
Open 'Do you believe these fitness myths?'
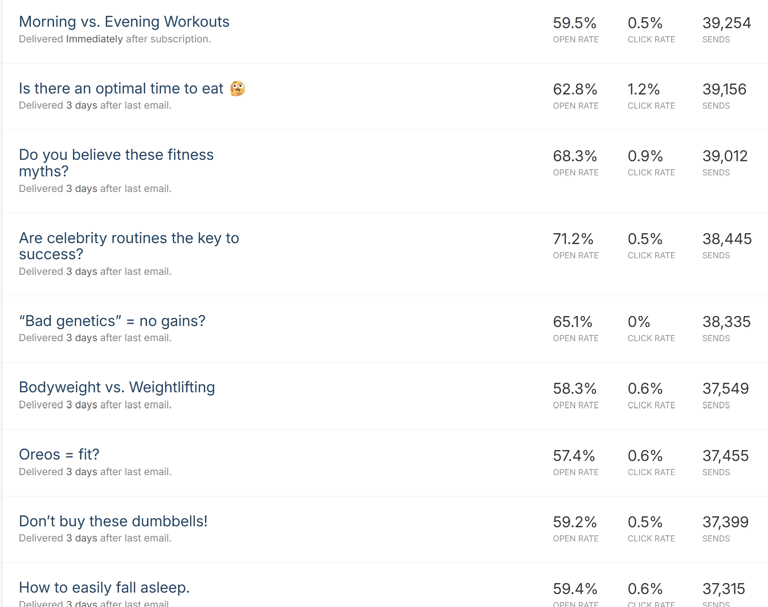tap(116, 163)
